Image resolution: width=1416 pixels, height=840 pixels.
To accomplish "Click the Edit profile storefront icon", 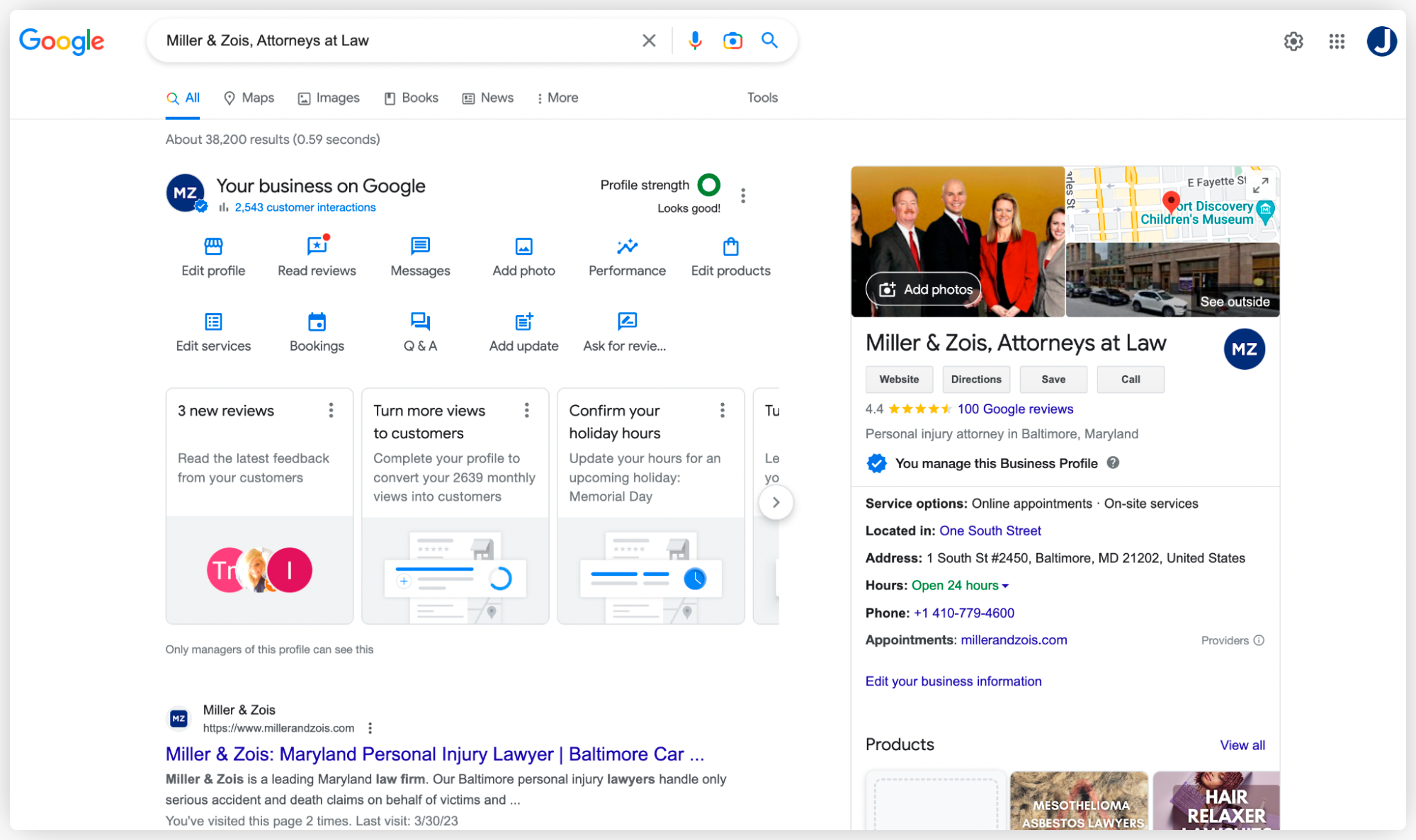I will (x=213, y=246).
